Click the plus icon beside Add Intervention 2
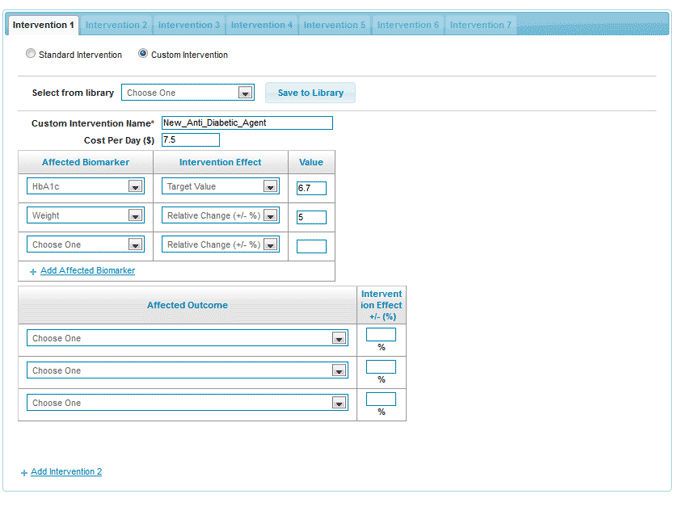The height and width of the screenshot is (530, 675). [24, 473]
